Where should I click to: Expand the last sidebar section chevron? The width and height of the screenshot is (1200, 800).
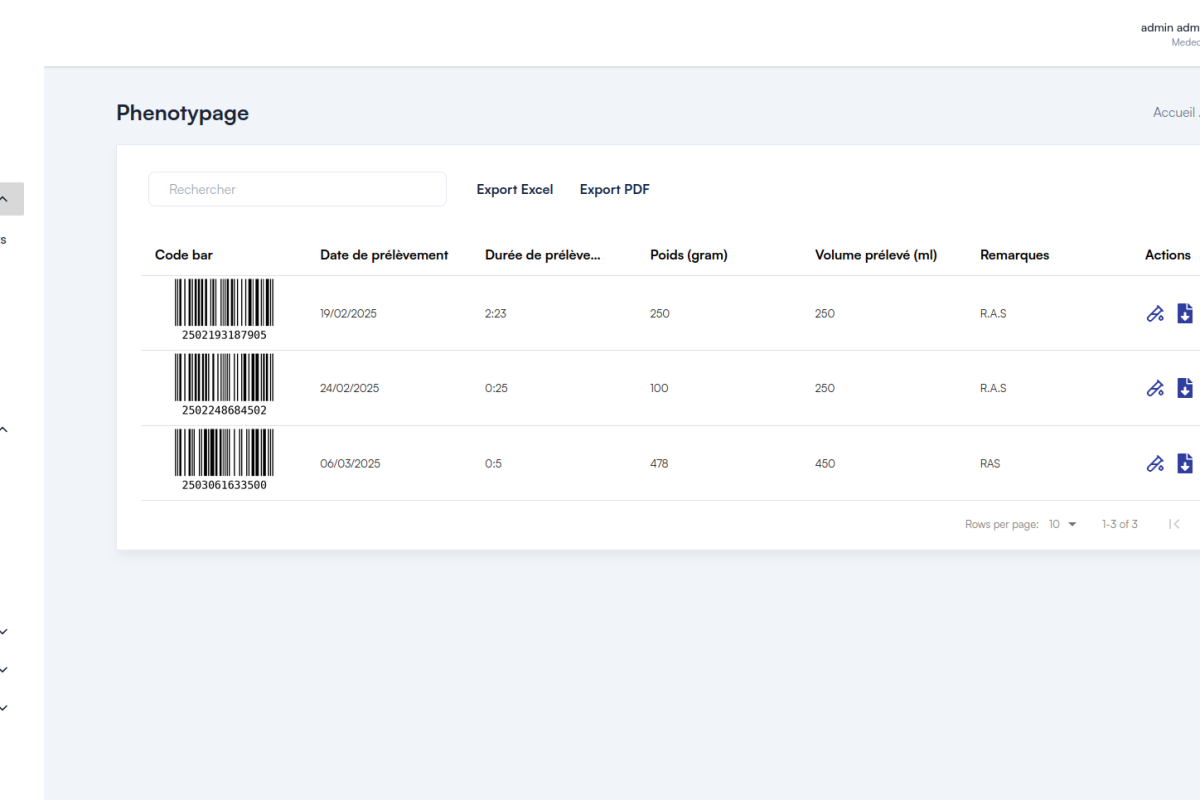coord(4,708)
